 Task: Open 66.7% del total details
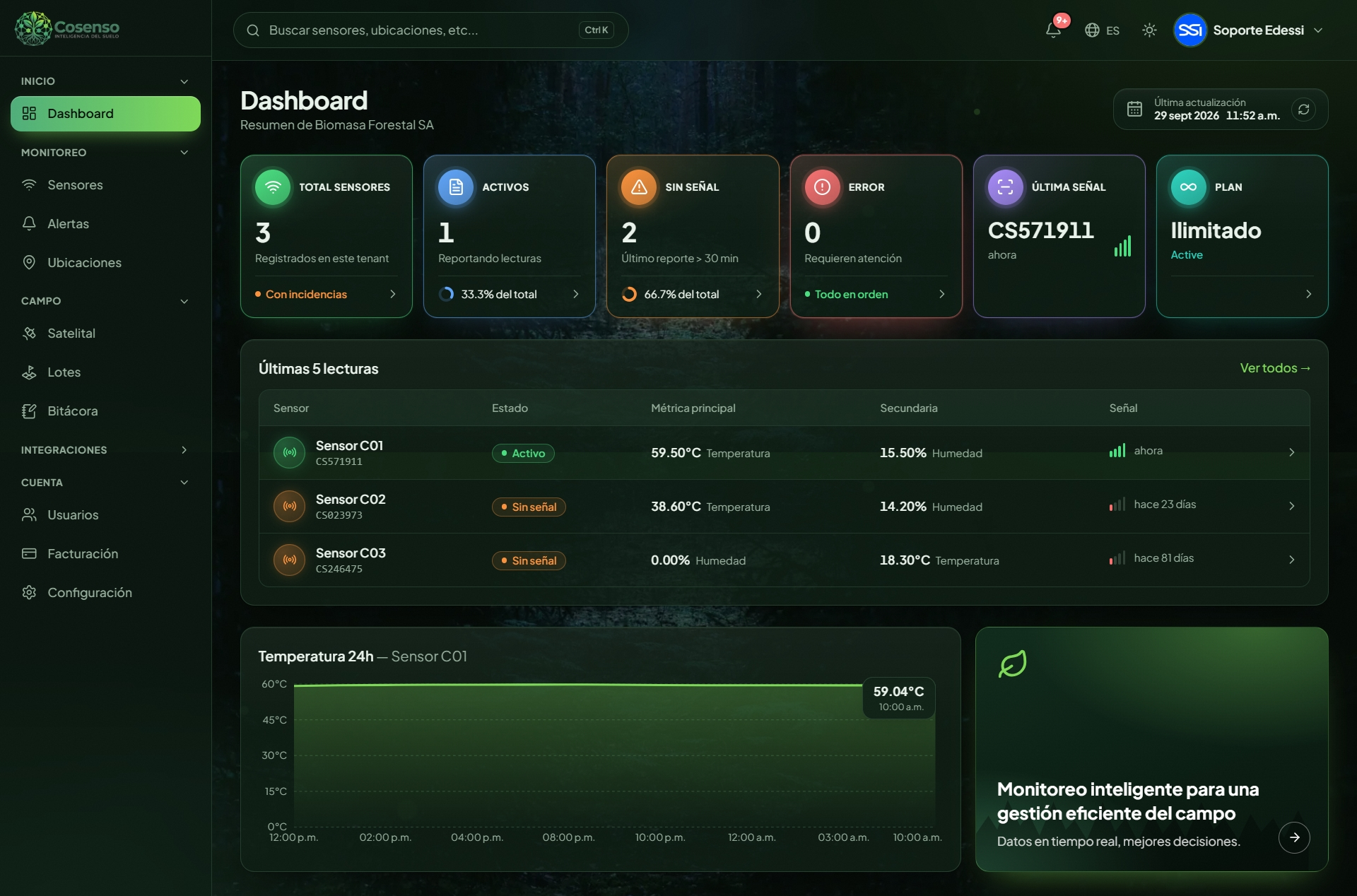(692, 295)
